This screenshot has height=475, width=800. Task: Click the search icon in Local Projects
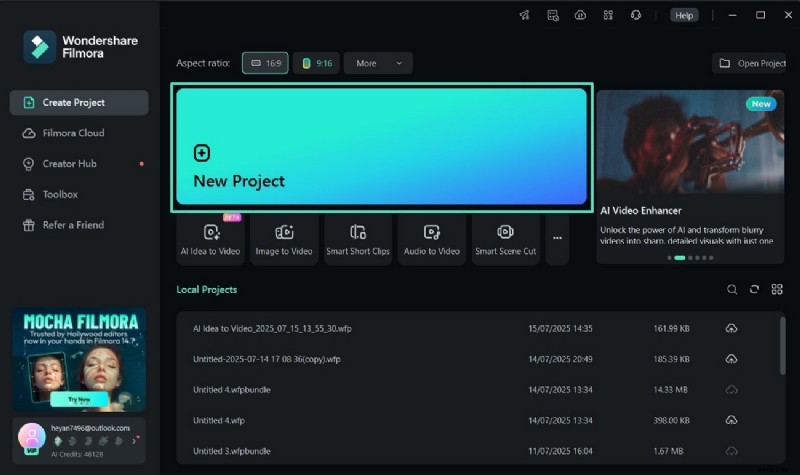pos(732,290)
